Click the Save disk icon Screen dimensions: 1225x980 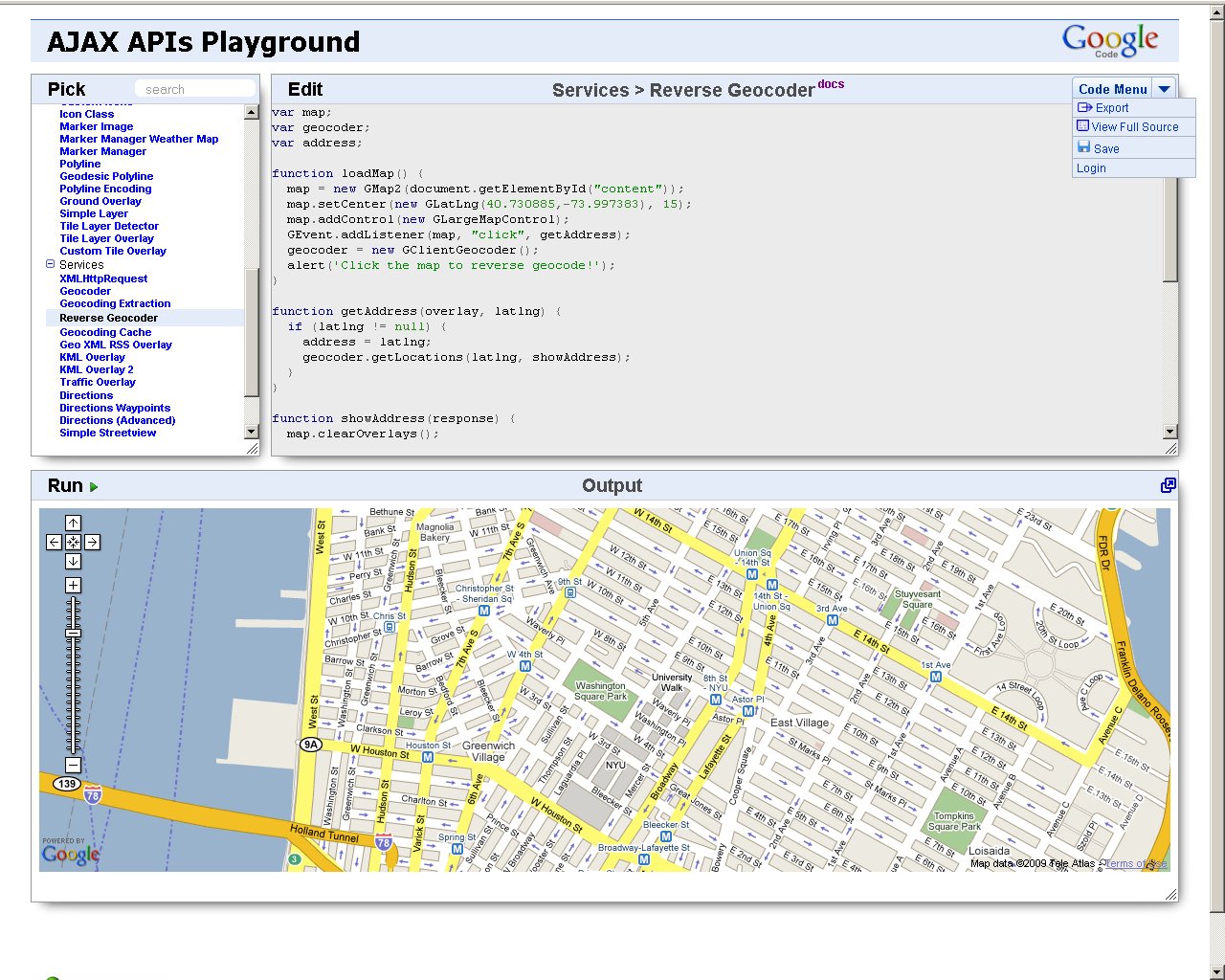coord(1083,147)
